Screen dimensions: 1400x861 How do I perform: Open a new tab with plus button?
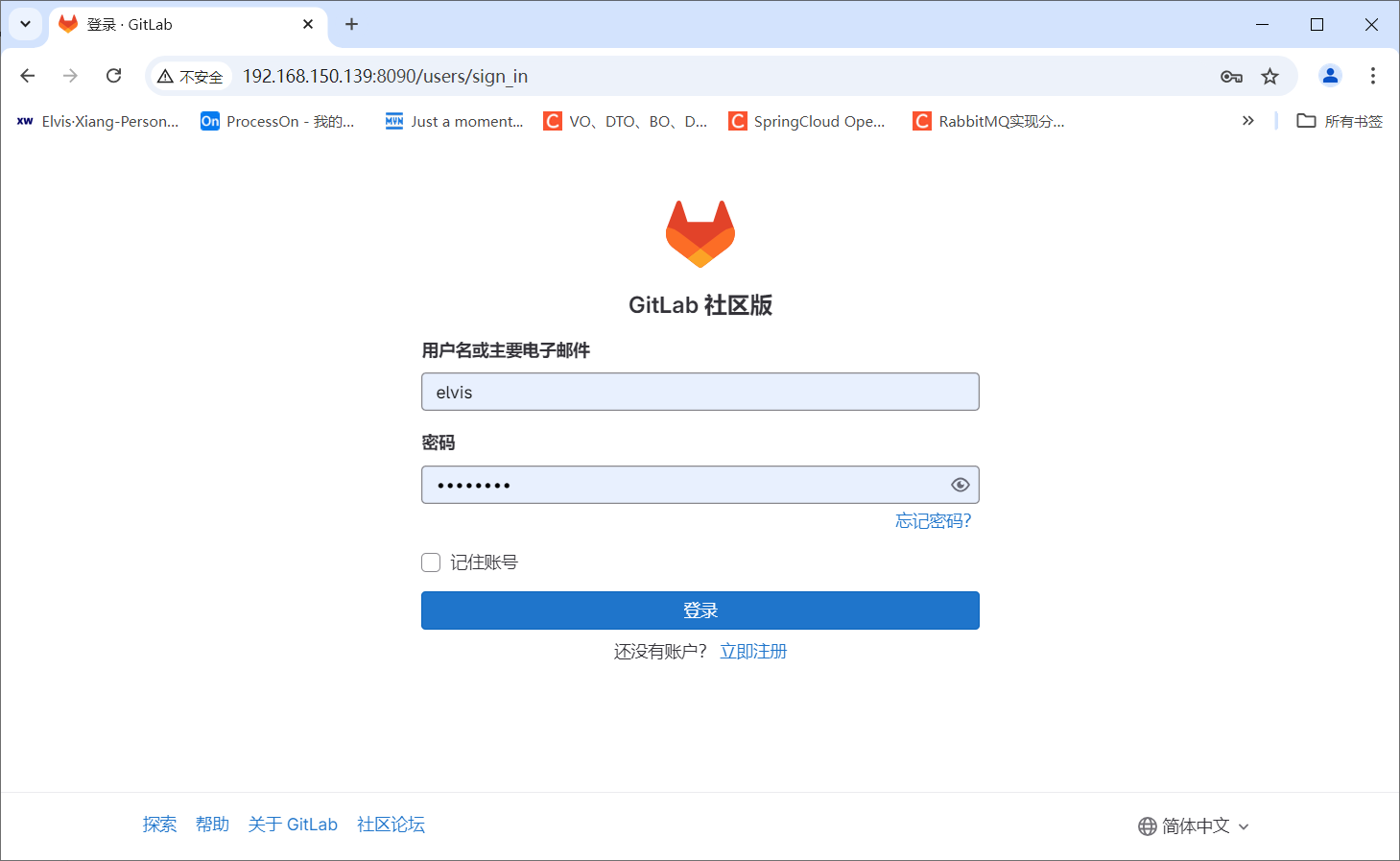pyautogui.click(x=351, y=25)
